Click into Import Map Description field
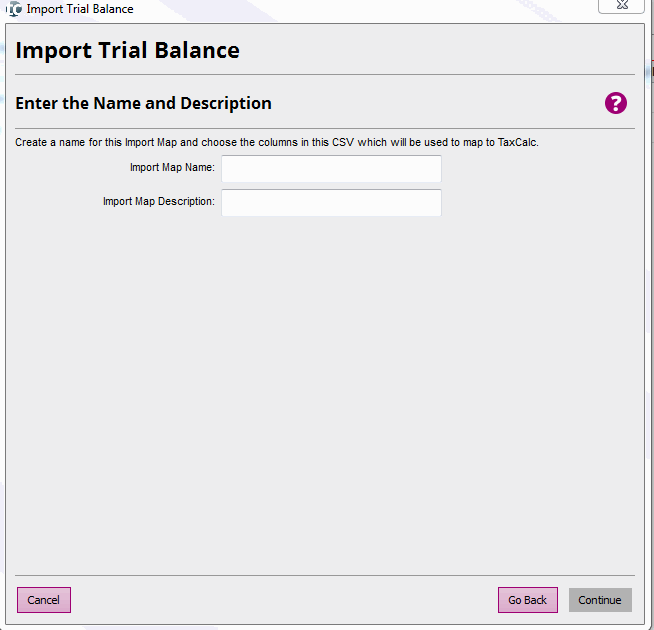This screenshot has width=654, height=630. (x=331, y=202)
